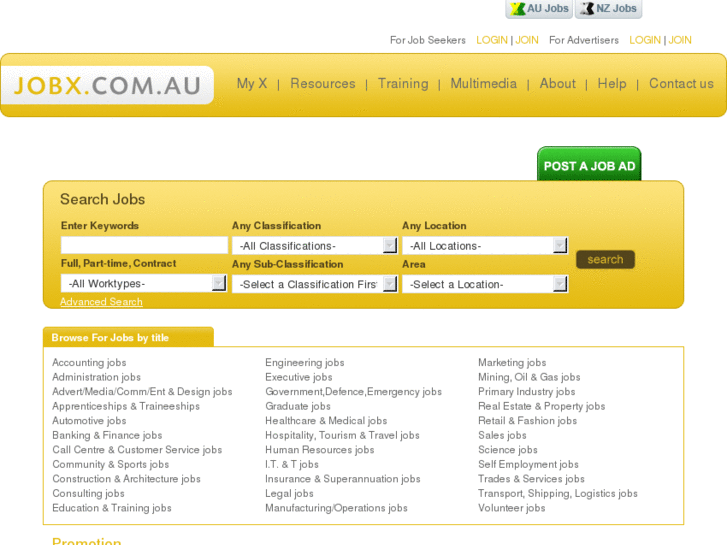Click job seekers JOIN link
The image size is (727, 545).
coord(527,40)
